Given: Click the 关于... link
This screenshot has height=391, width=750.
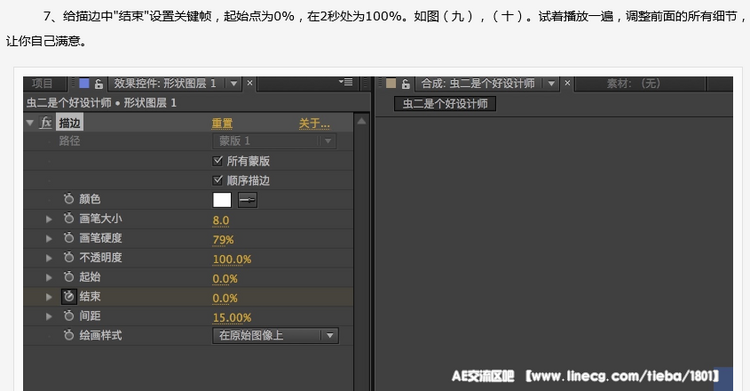Looking at the screenshot, I should tap(314, 123).
